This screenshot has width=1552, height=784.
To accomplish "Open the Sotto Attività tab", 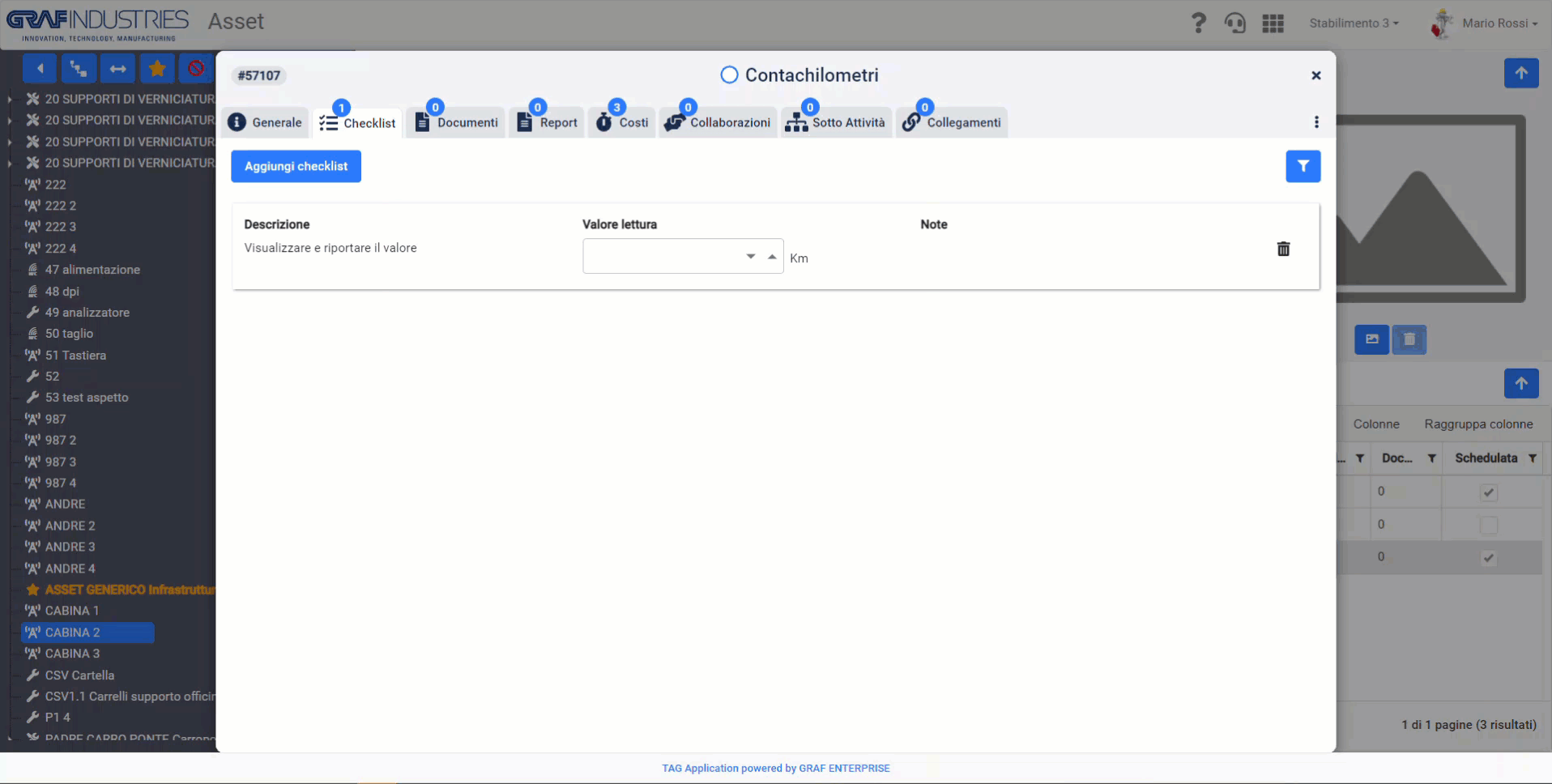I will pos(836,122).
